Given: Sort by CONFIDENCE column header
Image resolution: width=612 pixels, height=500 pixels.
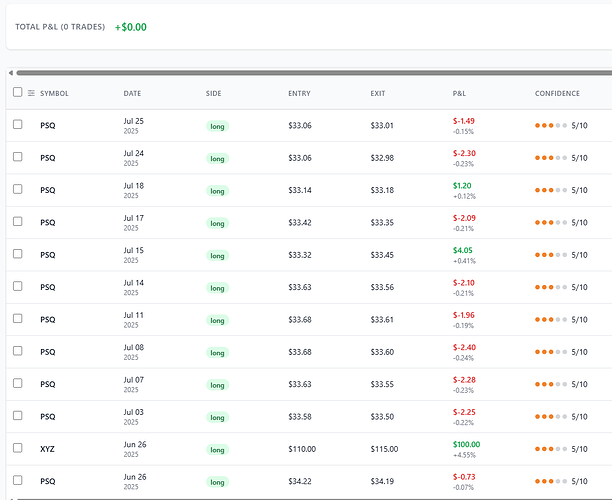Looking at the screenshot, I should pos(557,94).
